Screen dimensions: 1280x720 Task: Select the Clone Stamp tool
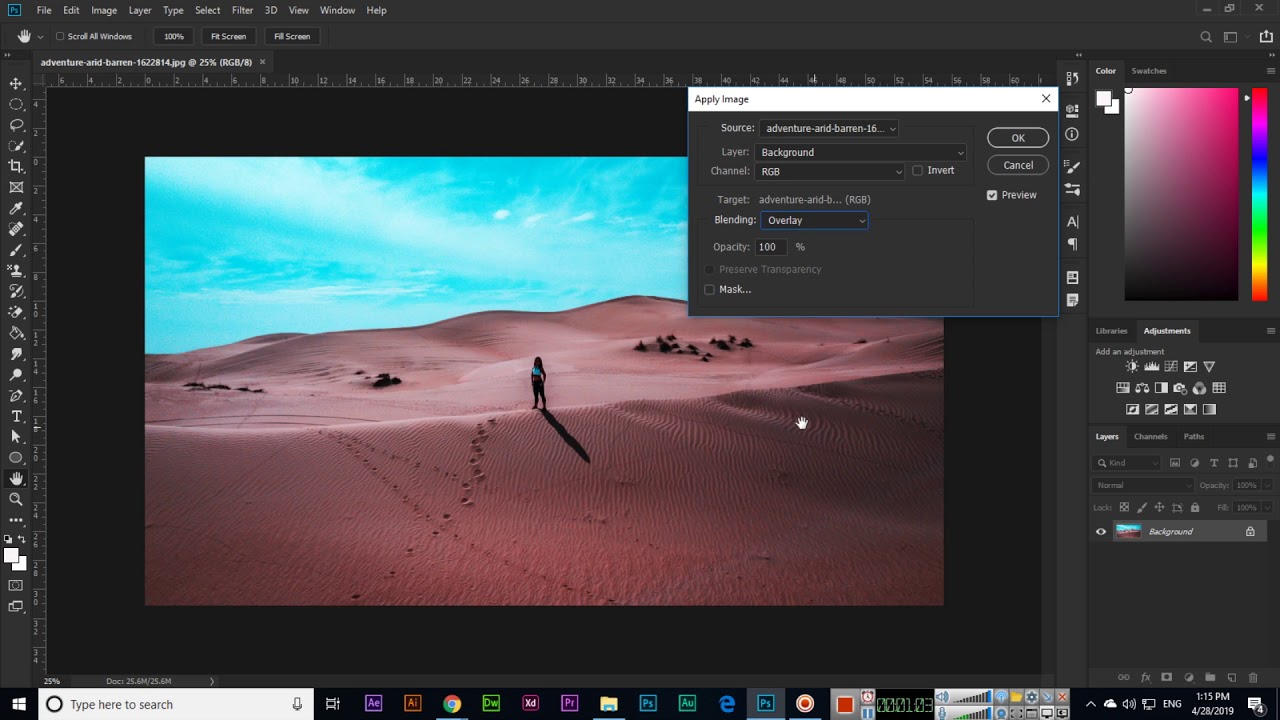tap(16, 270)
